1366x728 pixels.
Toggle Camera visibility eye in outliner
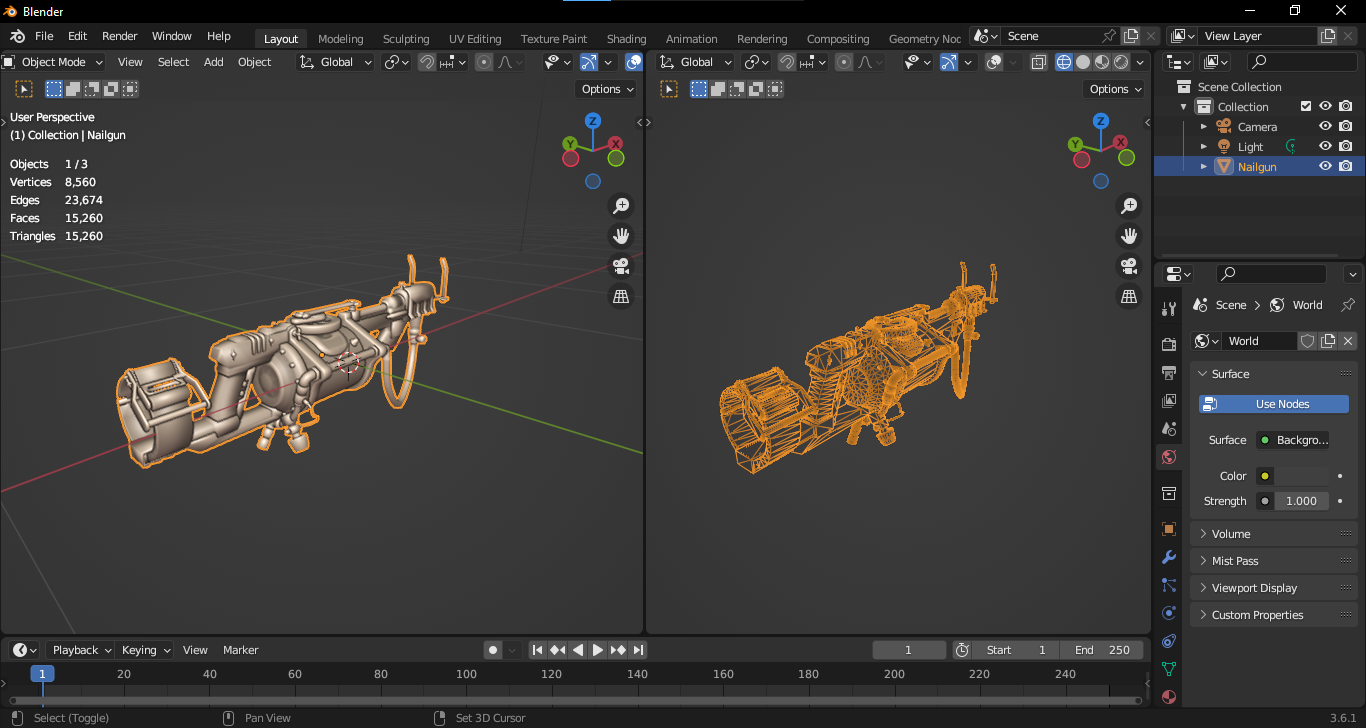(x=1325, y=127)
